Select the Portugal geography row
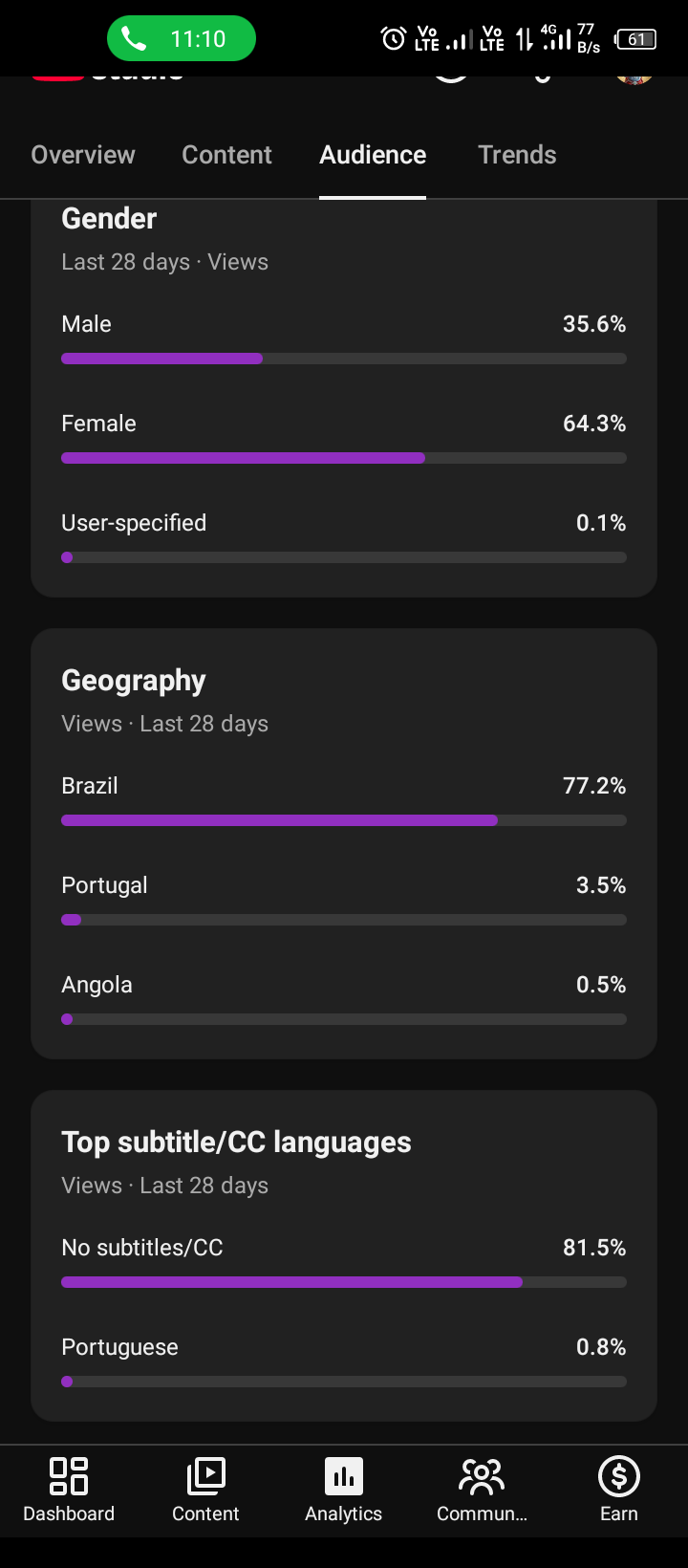 pyautogui.click(x=344, y=899)
